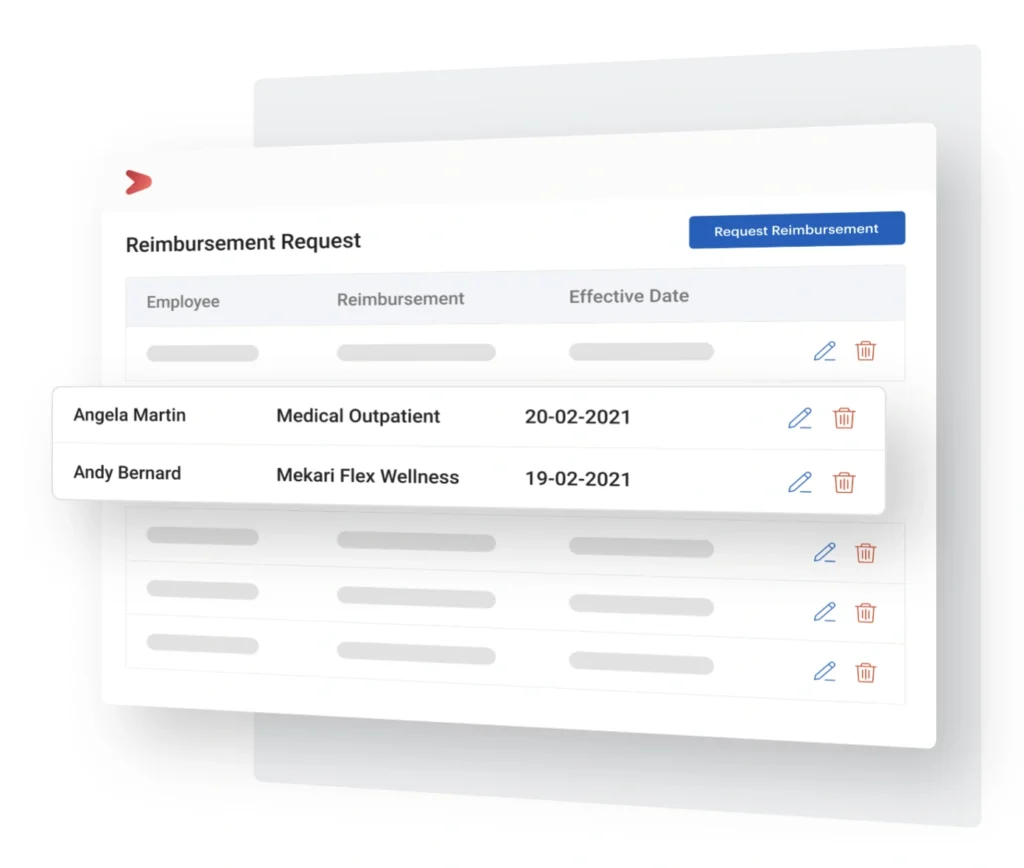Viewport: 1024px width, 868px height.
Task: Select the date 20-02-2021 cell
Action: click(x=578, y=416)
